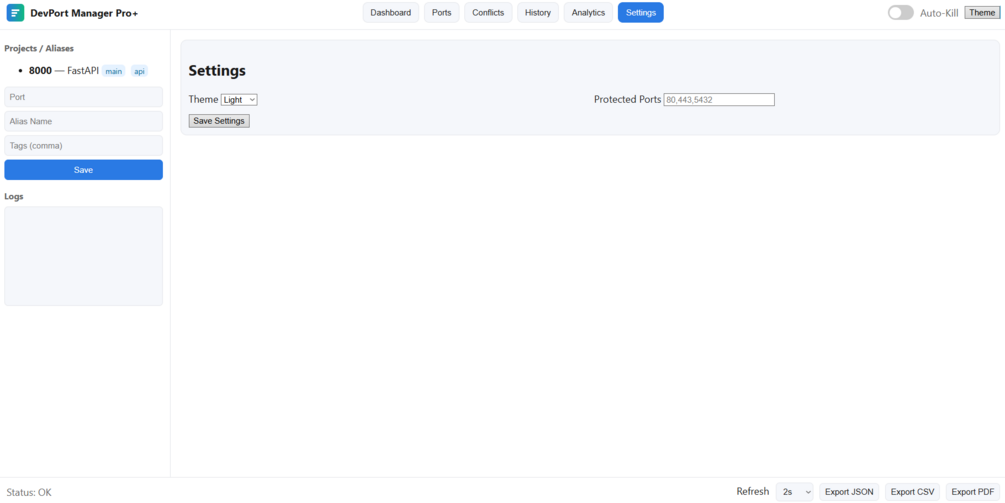Click the main tag on FastAPI

pos(114,71)
